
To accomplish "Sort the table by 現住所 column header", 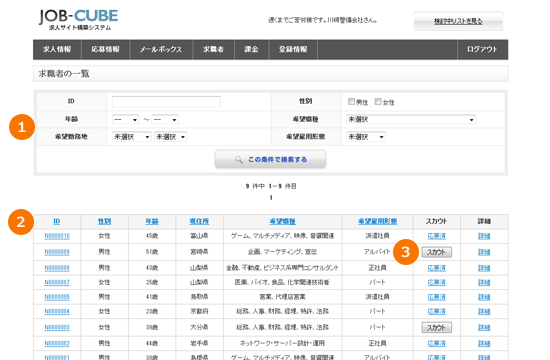I will [x=199, y=221].
